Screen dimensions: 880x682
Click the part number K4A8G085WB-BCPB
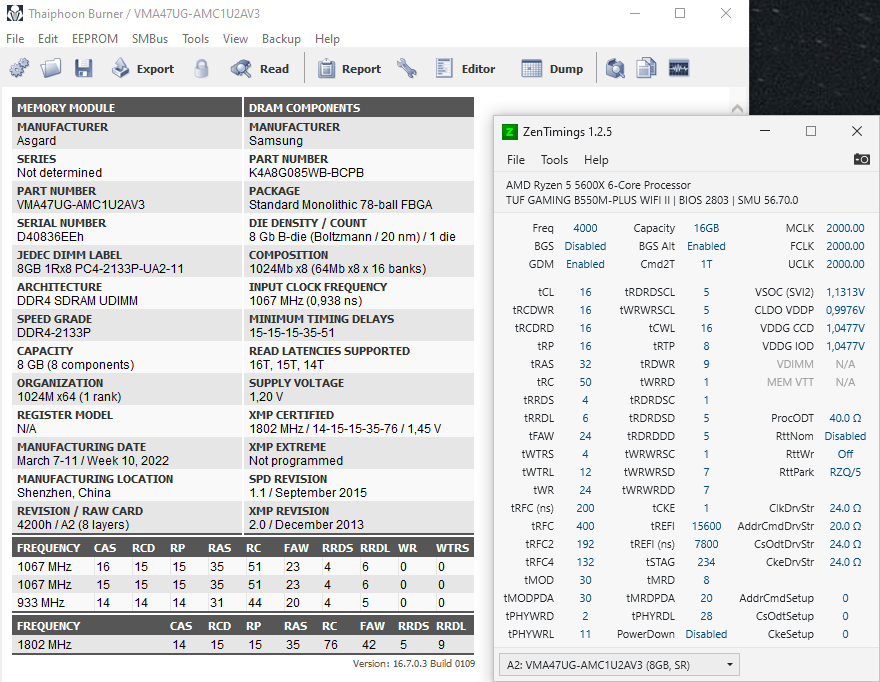tap(306, 173)
